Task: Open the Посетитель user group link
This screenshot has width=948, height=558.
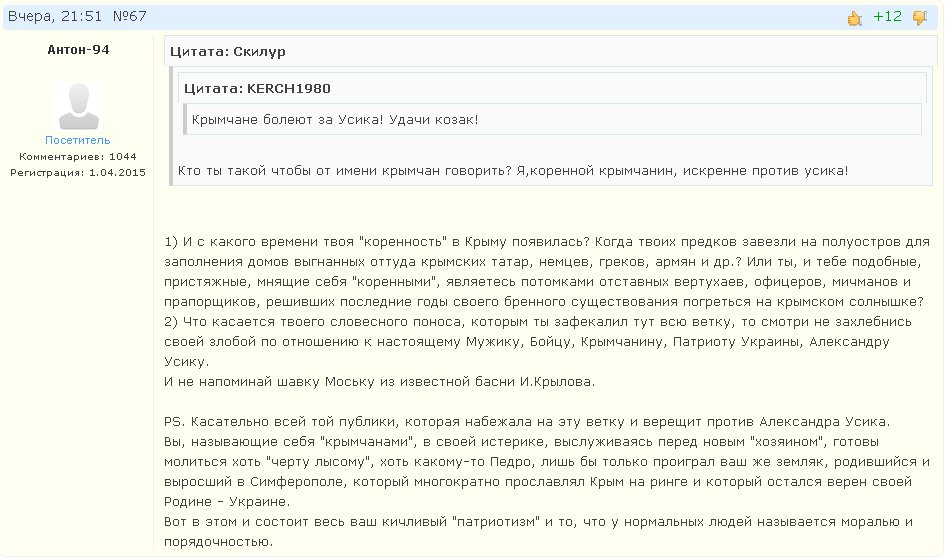Action: [x=77, y=140]
